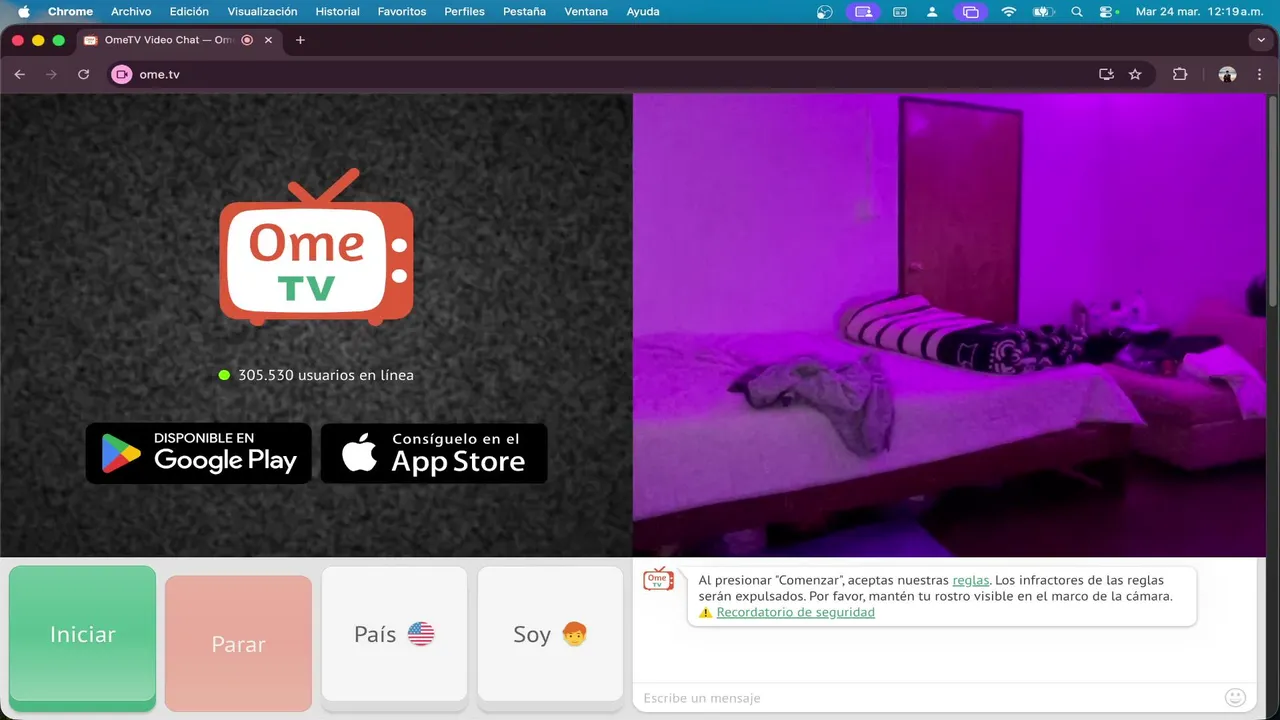The height and width of the screenshot is (720, 1280).
Task: Open Control Center icon in menu bar
Action: pyautogui.click(x=1107, y=12)
